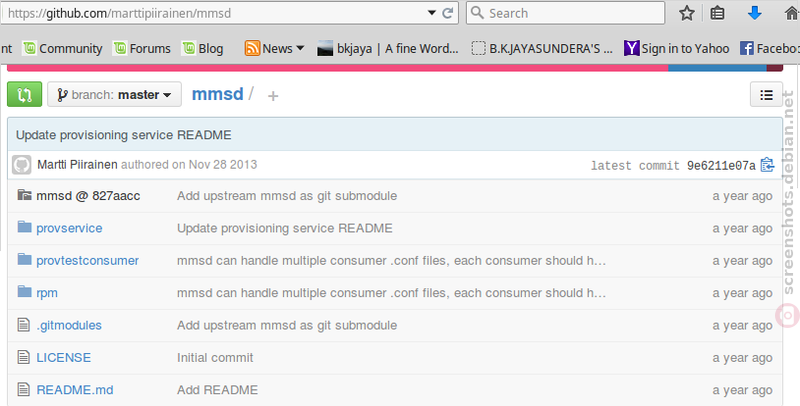Open the provtestconsumer folder
This screenshot has height=406, width=800.
[x=87, y=261]
